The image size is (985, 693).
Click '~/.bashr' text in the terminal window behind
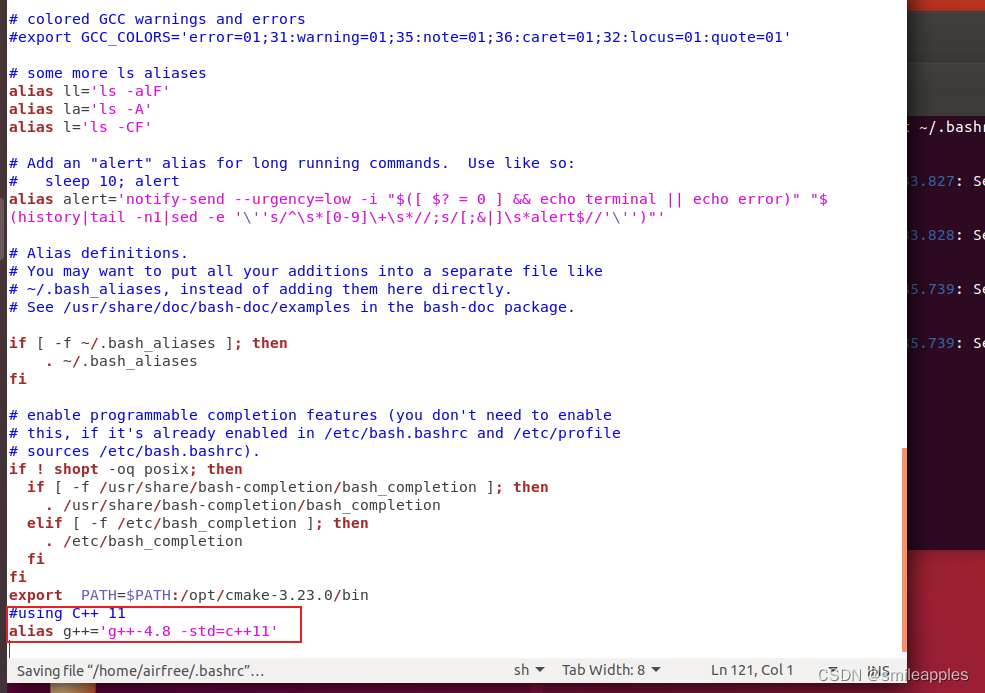[x=951, y=128]
